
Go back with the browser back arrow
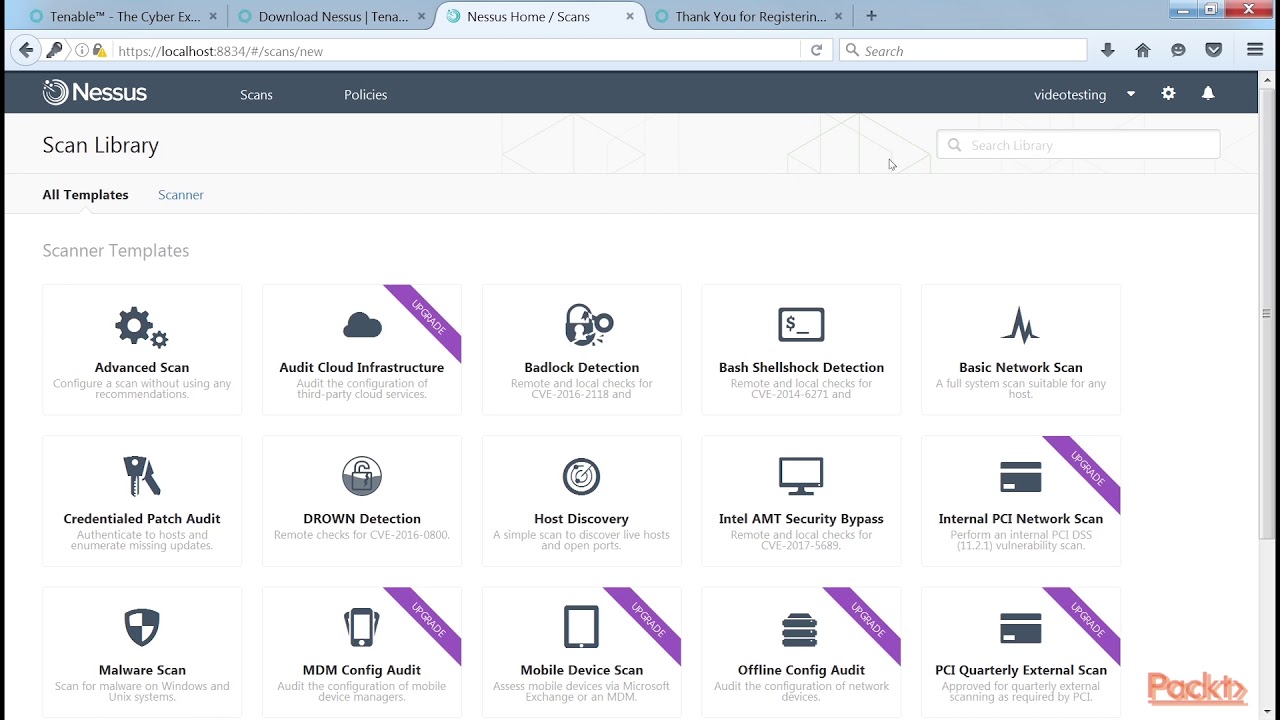27,50
